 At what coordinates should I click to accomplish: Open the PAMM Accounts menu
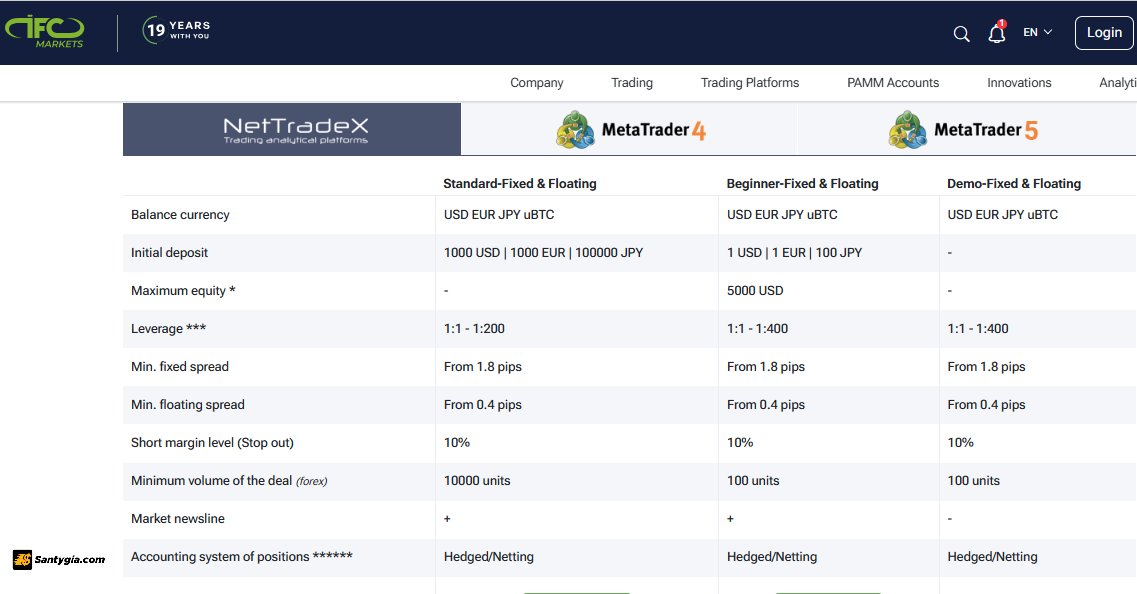tap(893, 83)
